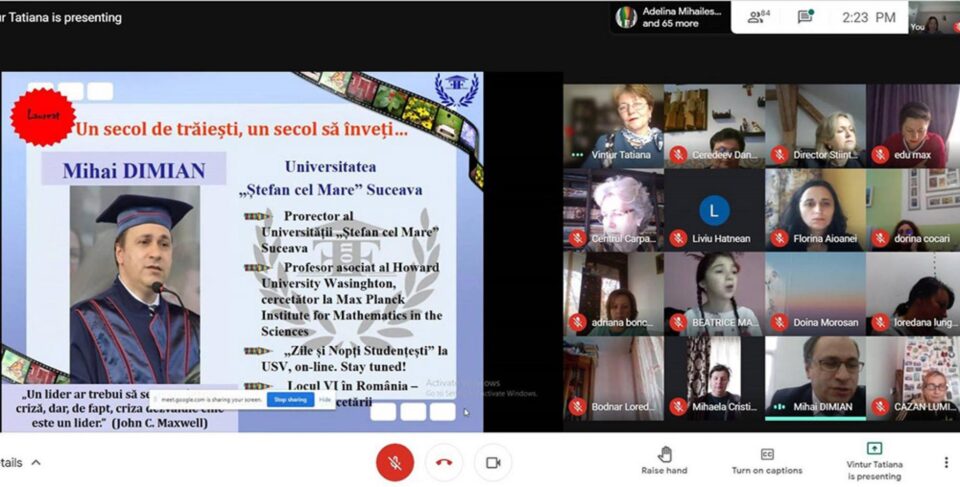Click the red Laureat badge on slide
Screen dimensions: 960x487
pos(43,116)
